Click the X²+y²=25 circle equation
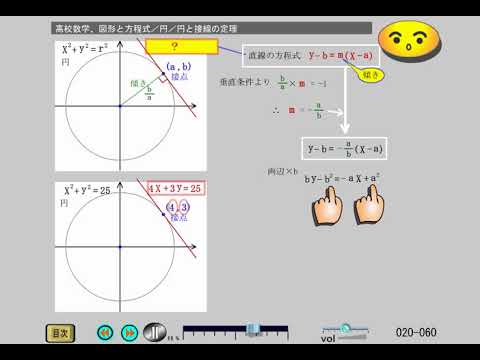The image size is (480, 360). pos(87,190)
